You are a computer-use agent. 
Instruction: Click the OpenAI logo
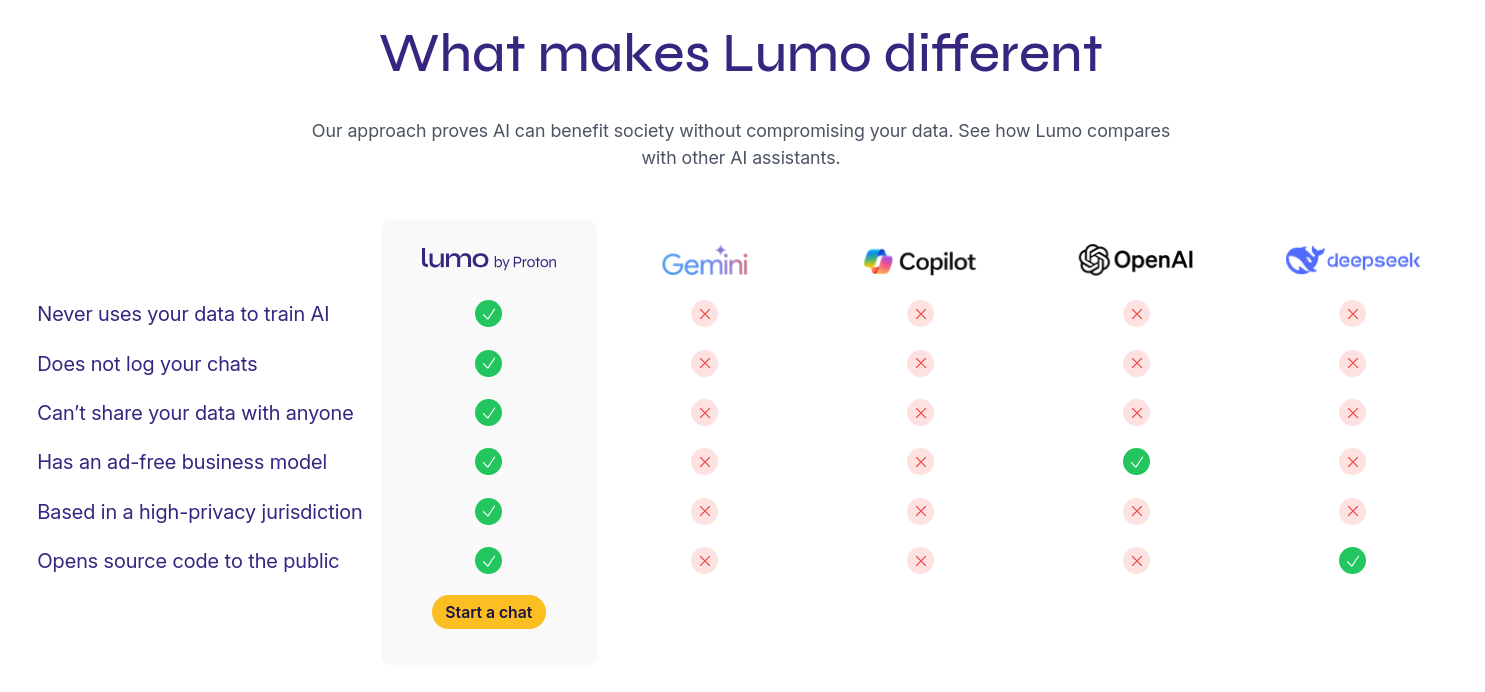click(x=1136, y=260)
